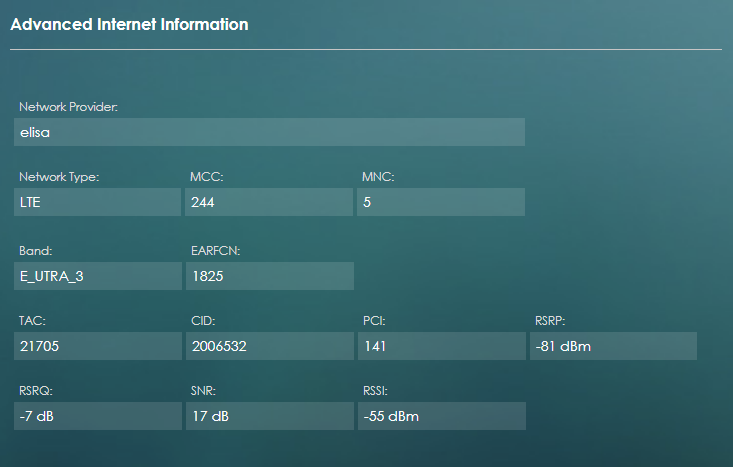
Task: Click the Advanced Internet Information heading
Action: coord(129,24)
